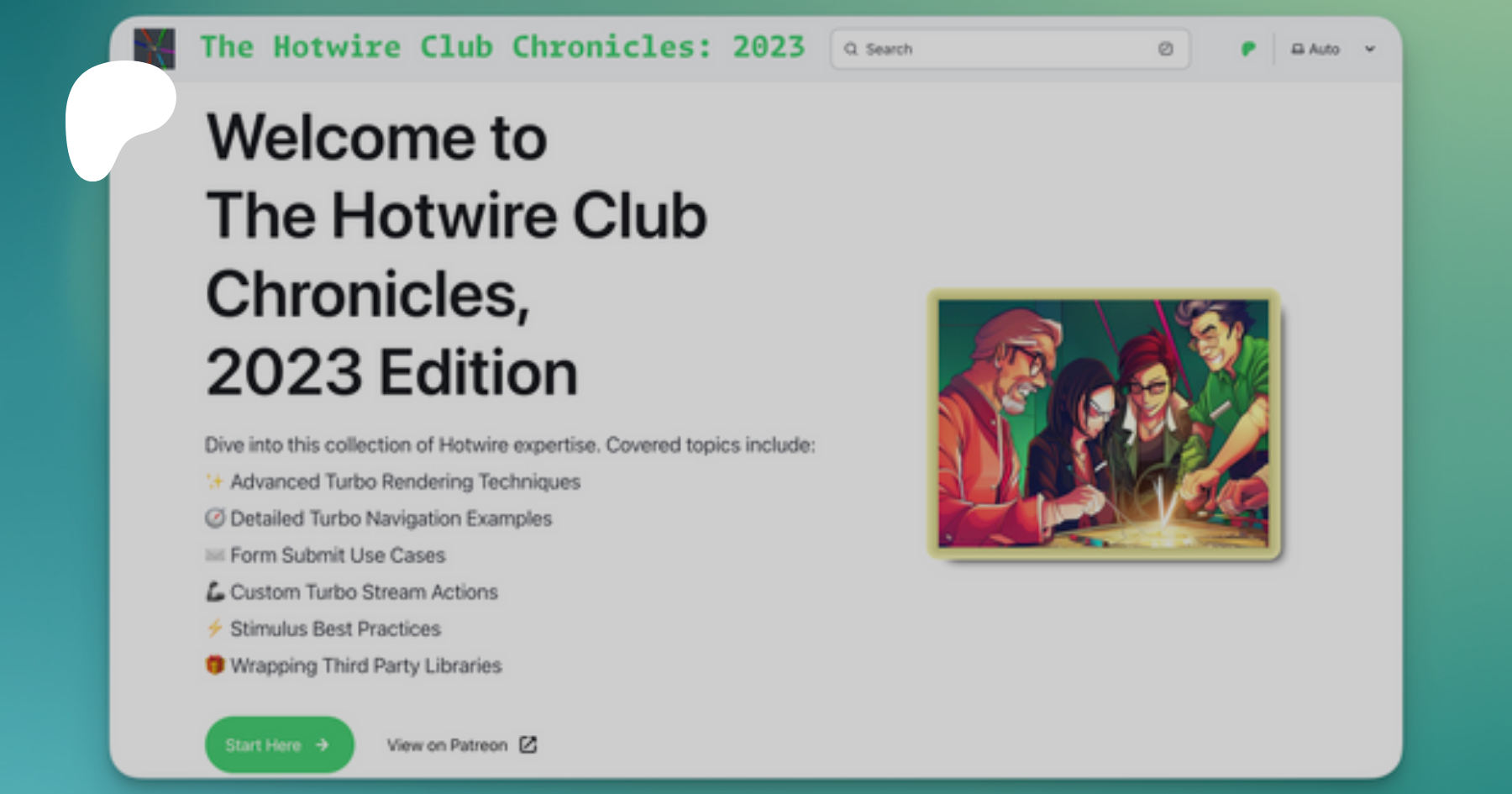Open the Auto theme dropdown
The width and height of the screenshot is (1512, 794).
tap(1324, 49)
